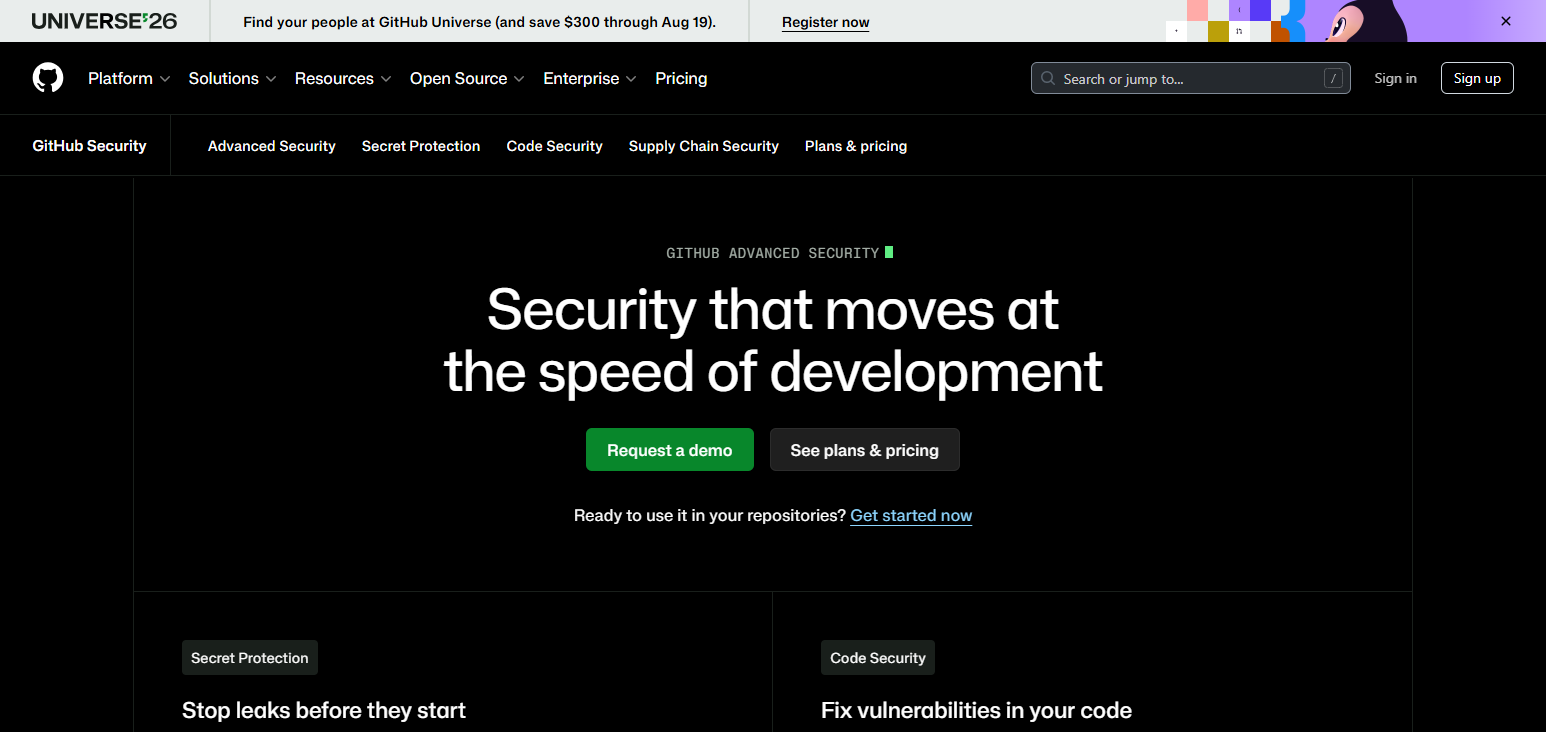The height and width of the screenshot is (732, 1546).
Task: Click 'Security that moves at' headline
Action: tap(772, 309)
